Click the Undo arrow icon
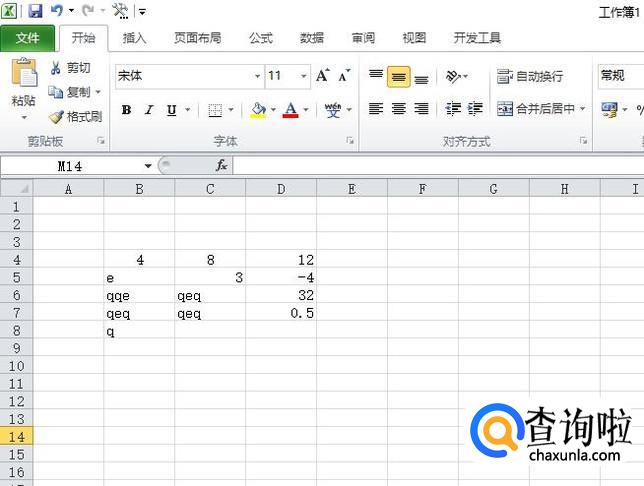 56,11
